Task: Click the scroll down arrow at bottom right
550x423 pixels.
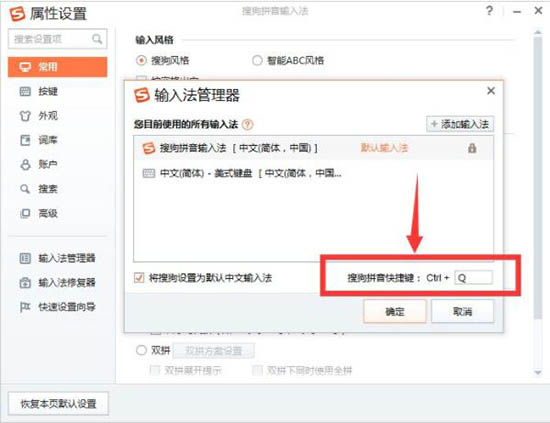Action: 538,373
